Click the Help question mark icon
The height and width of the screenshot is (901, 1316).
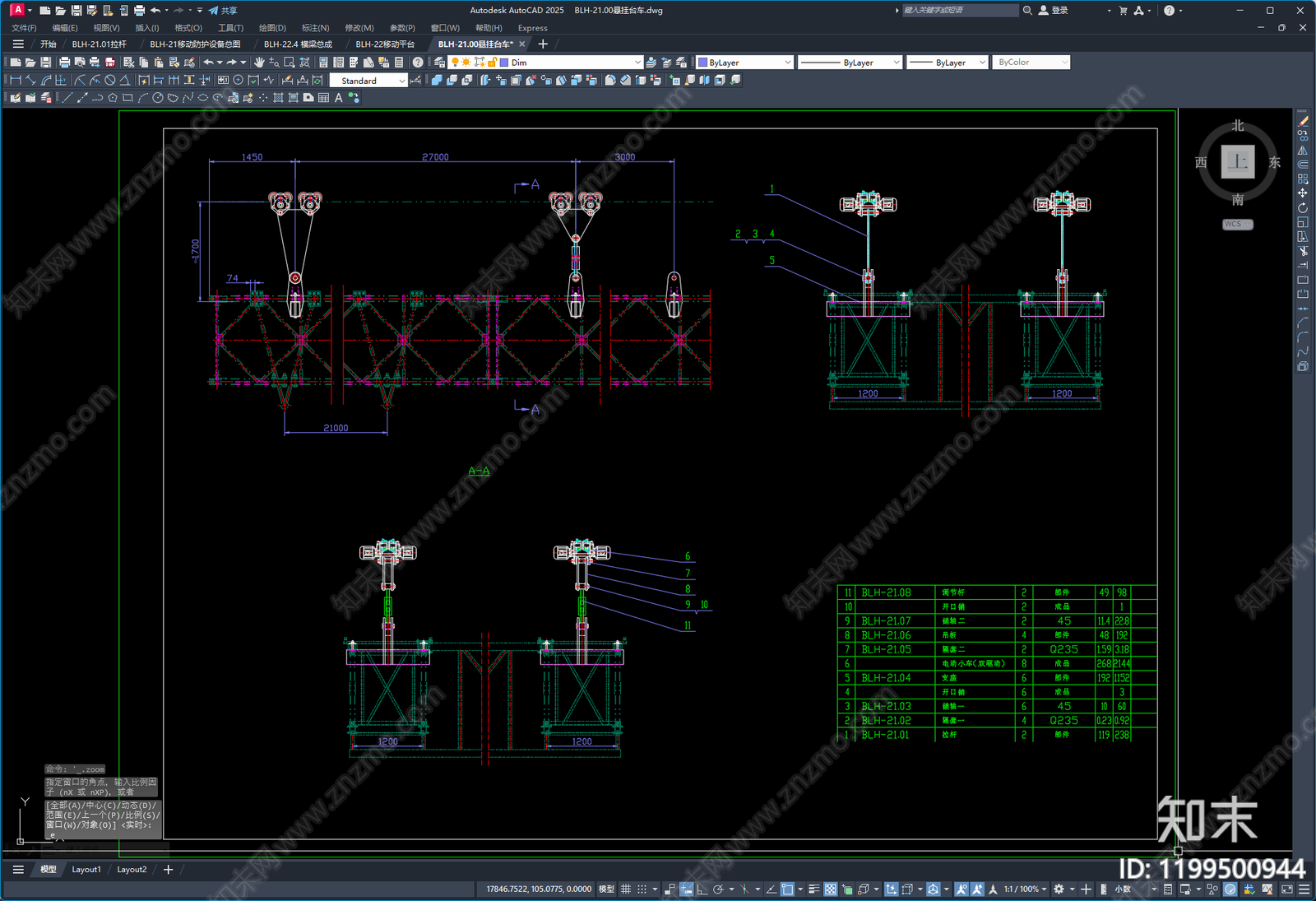coord(418,63)
